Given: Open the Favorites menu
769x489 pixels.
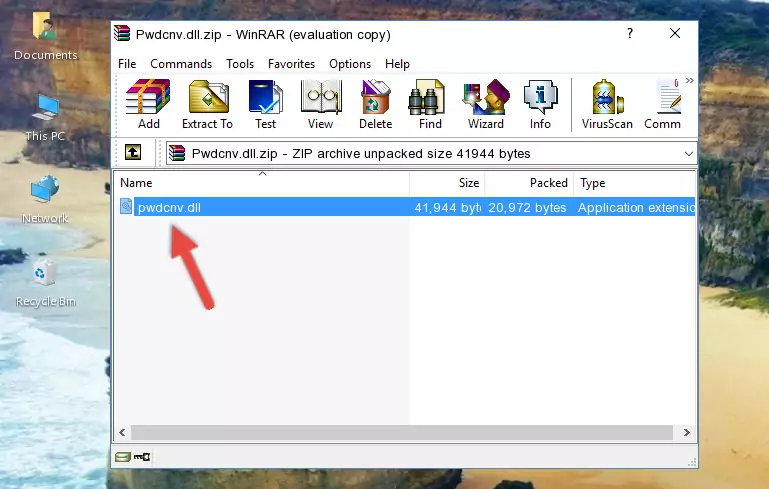Looking at the screenshot, I should 291,64.
